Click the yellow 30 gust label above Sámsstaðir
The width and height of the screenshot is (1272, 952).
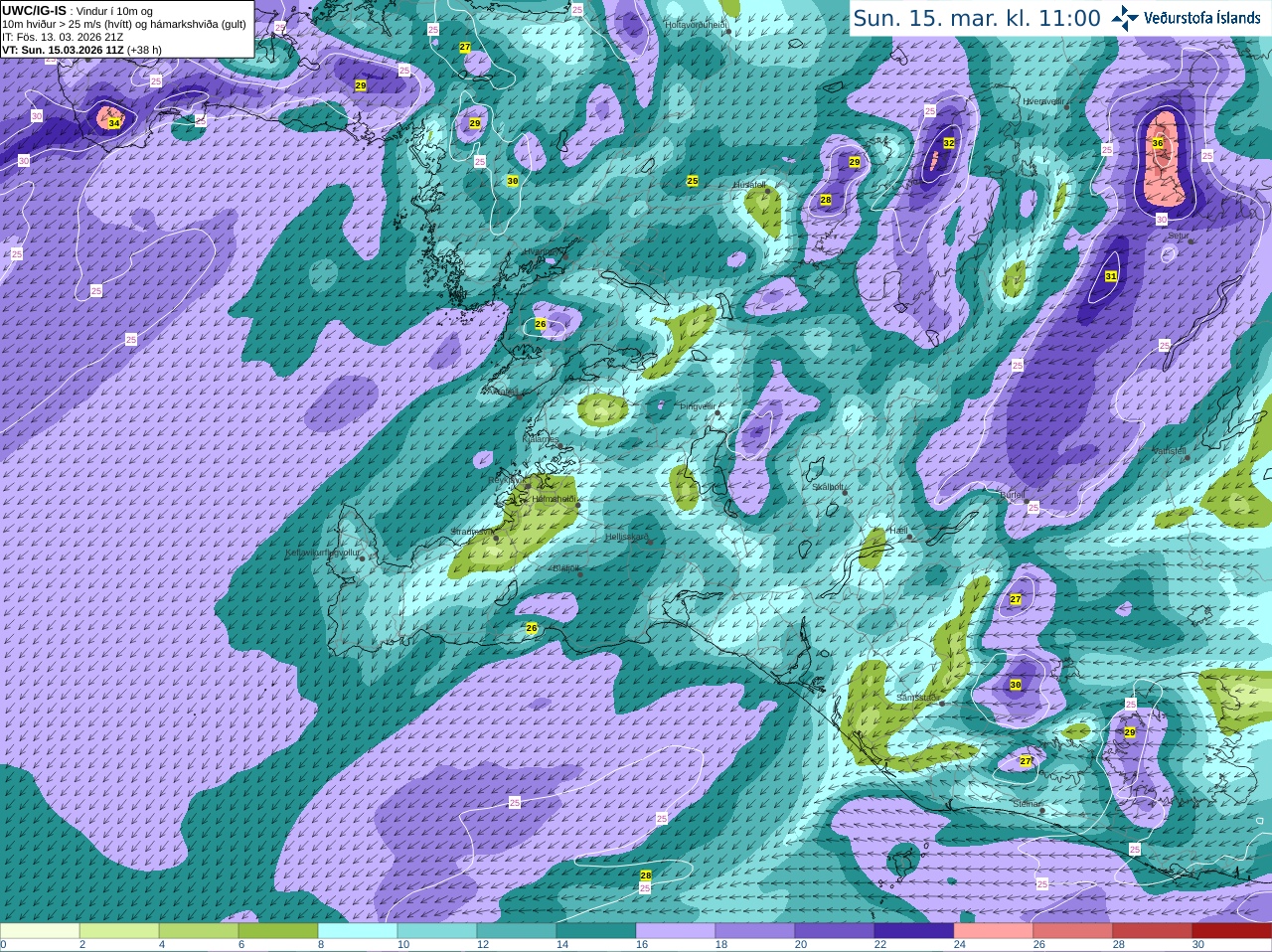click(1016, 685)
